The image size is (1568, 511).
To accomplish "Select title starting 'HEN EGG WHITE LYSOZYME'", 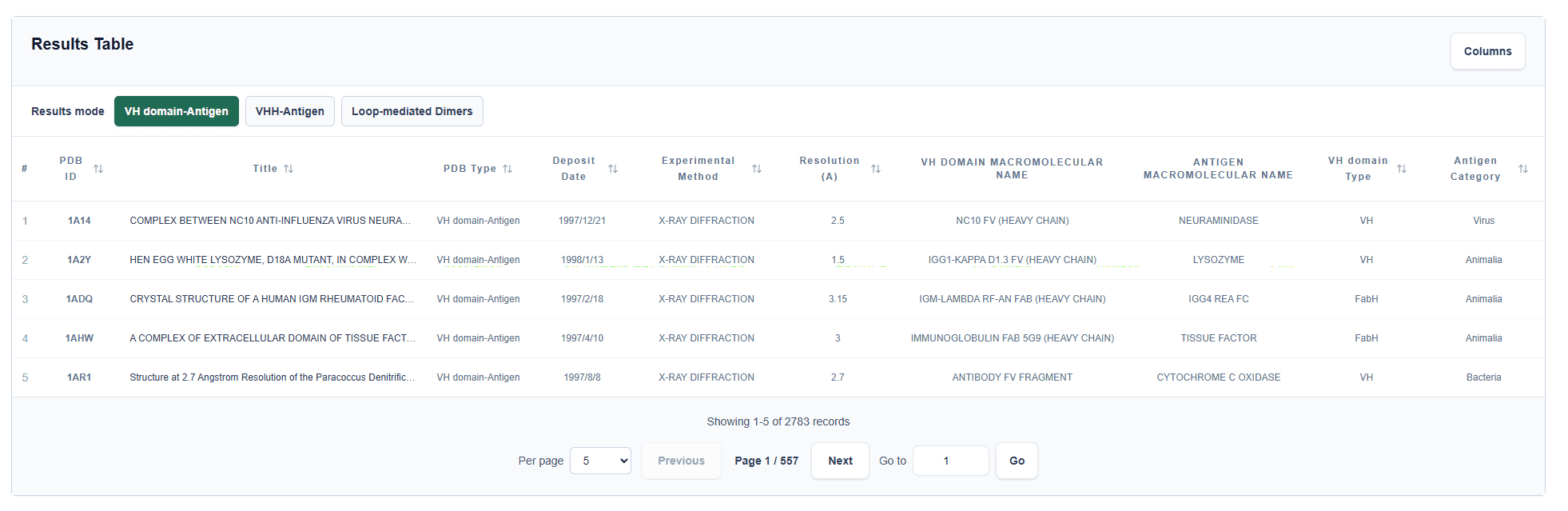I will click(273, 260).
